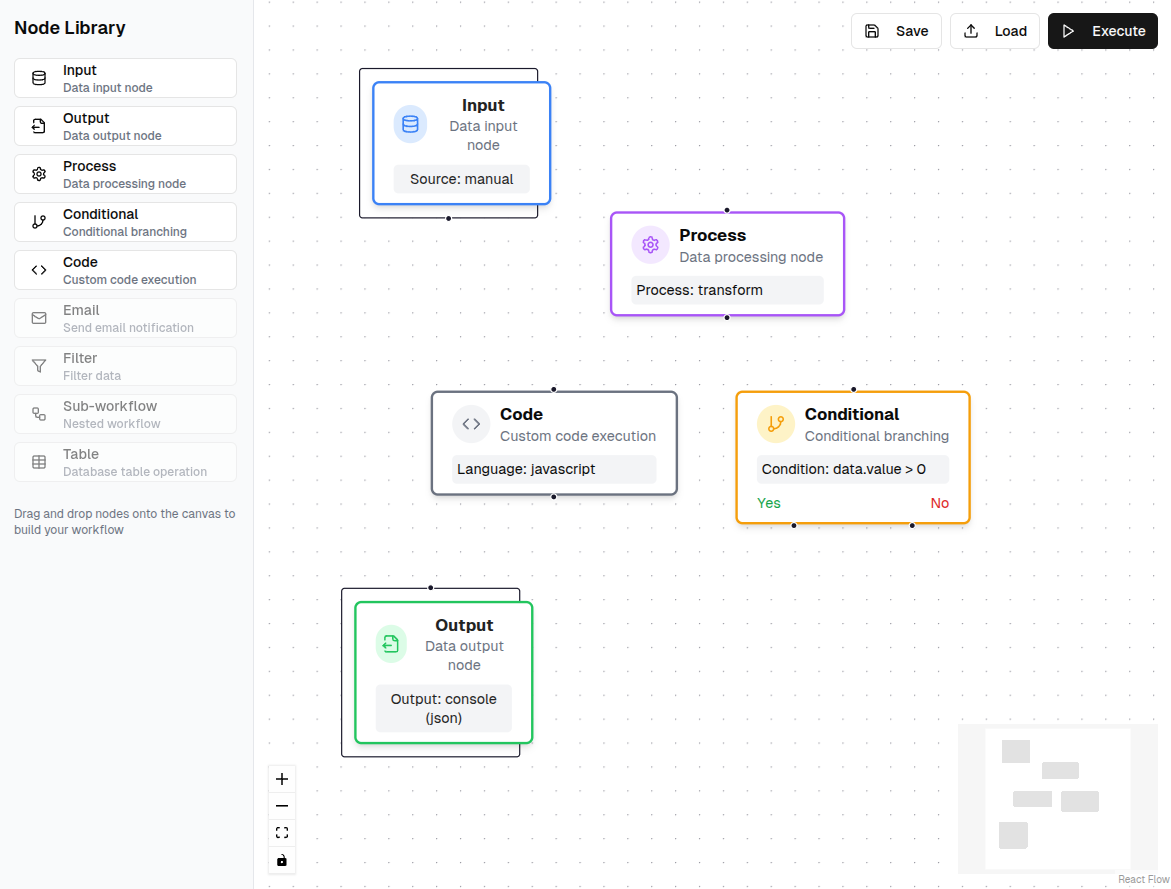Fit all nodes into view
The width and height of the screenshot is (1171, 889).
pos(282,832)
